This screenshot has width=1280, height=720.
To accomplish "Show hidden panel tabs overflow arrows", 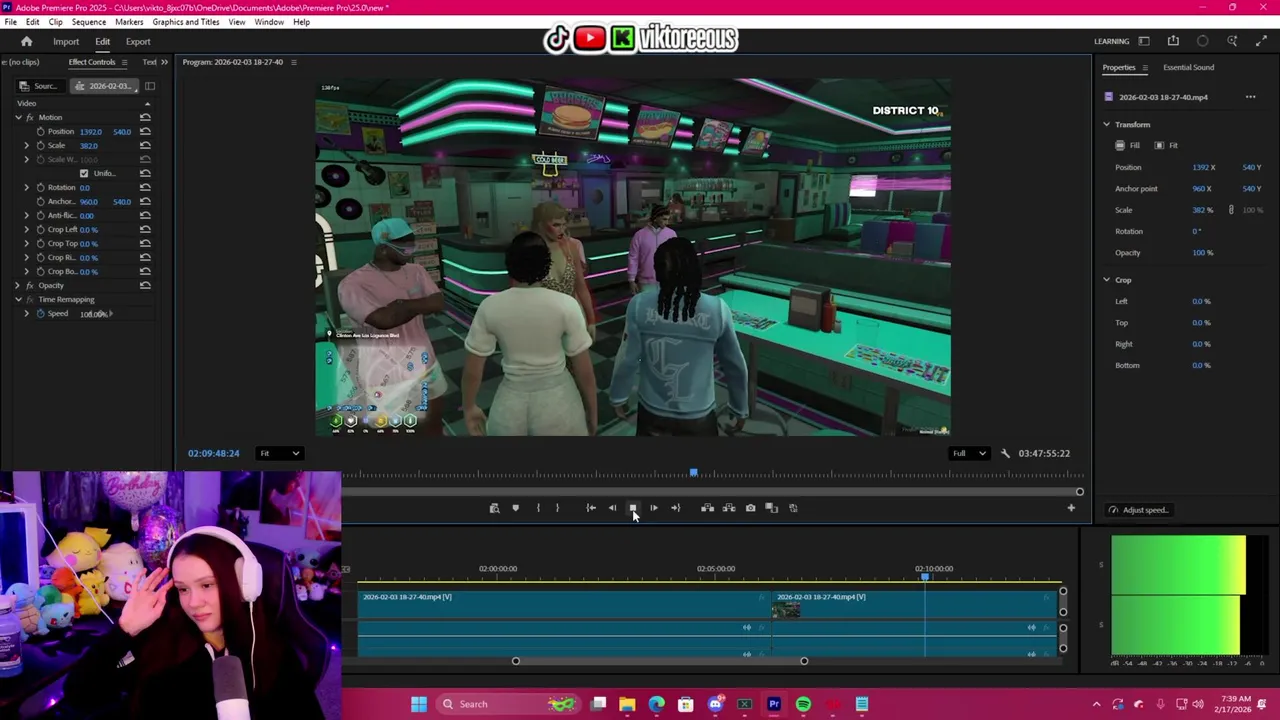I will 165,62.
